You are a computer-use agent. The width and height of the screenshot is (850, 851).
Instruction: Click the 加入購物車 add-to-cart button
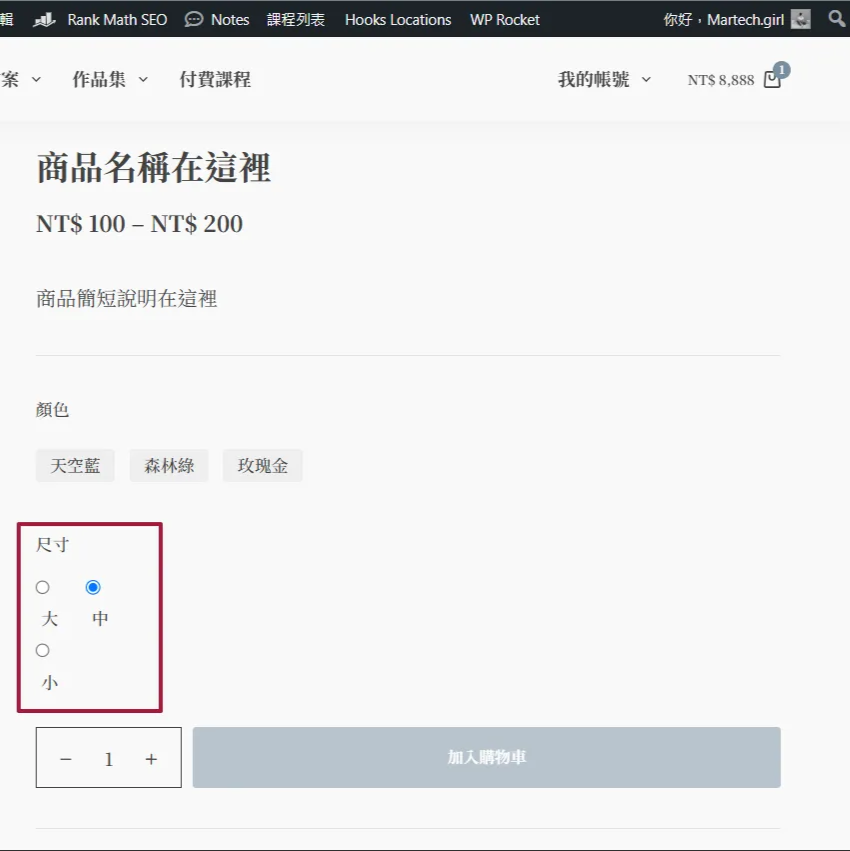[486, 758]
